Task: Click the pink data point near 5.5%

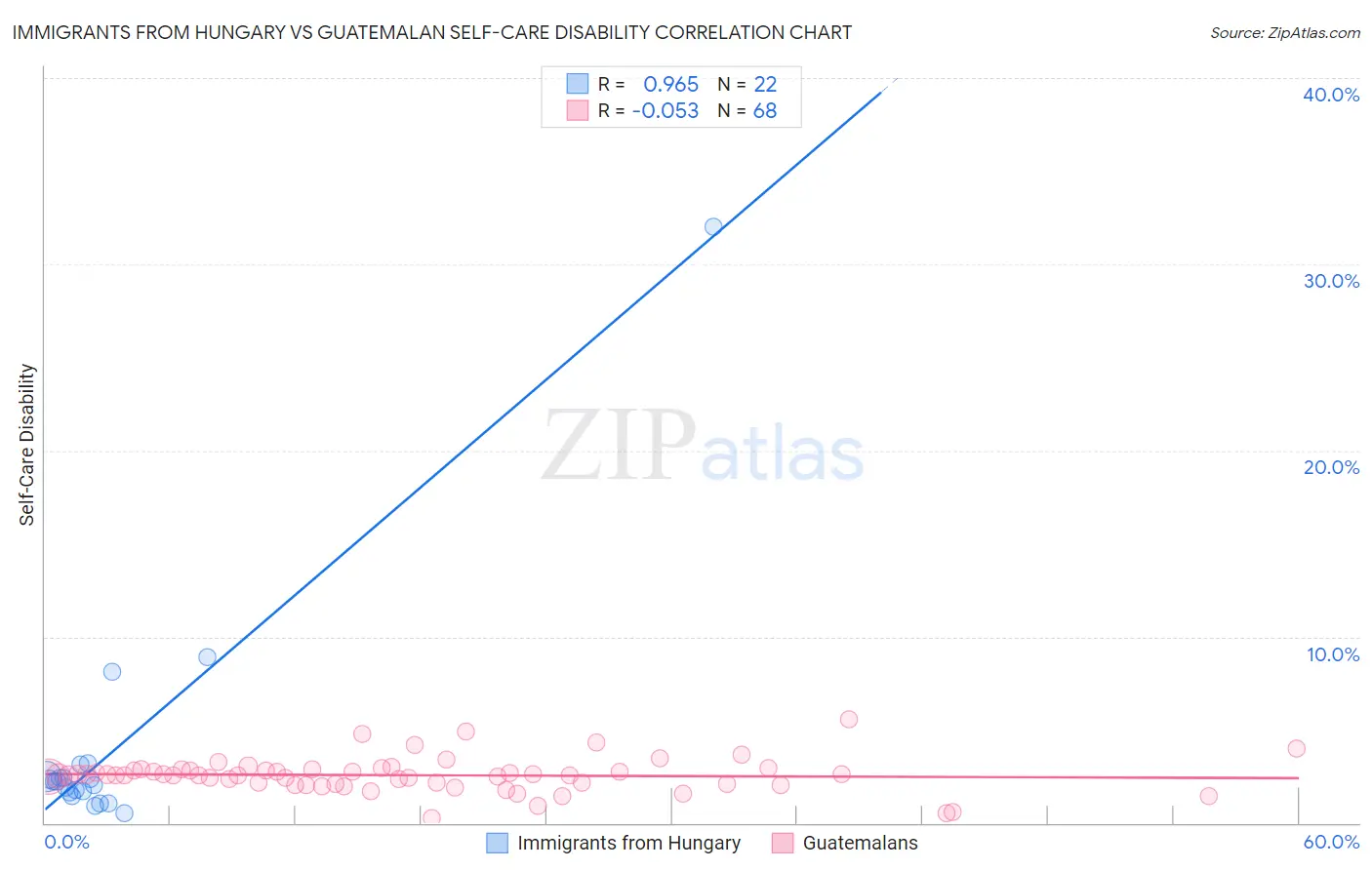Action: point(849,720)
